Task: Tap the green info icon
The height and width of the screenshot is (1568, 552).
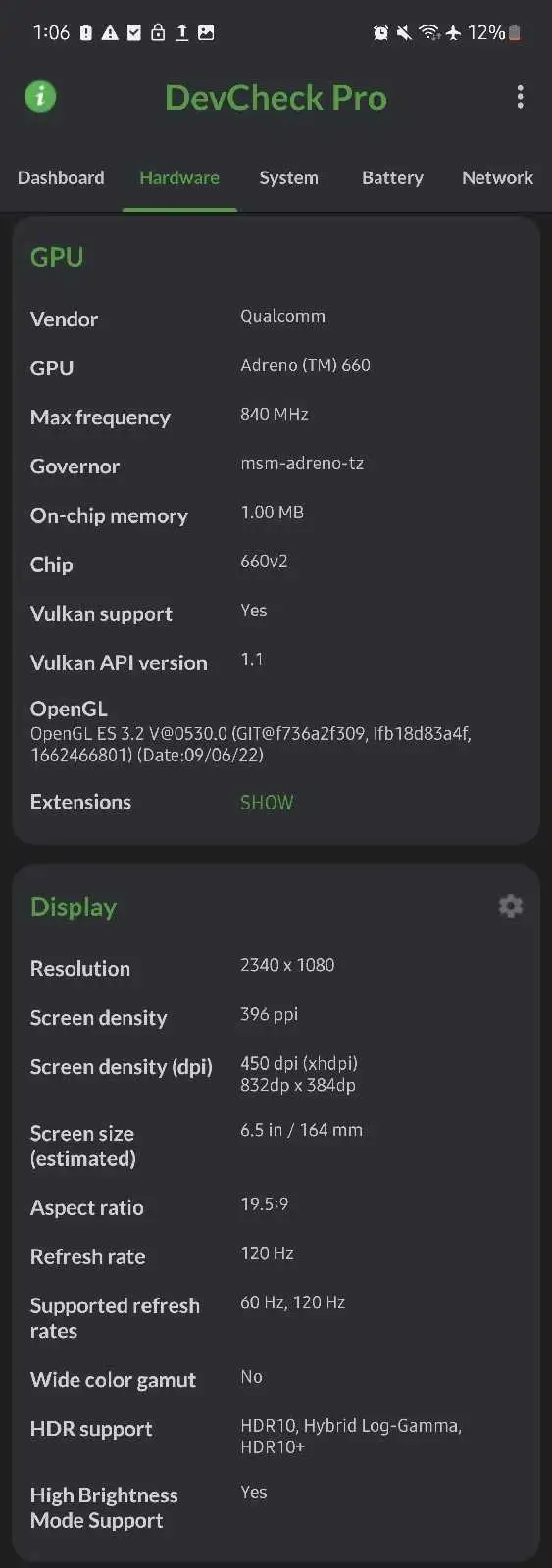Action: (x=40, y=96)
